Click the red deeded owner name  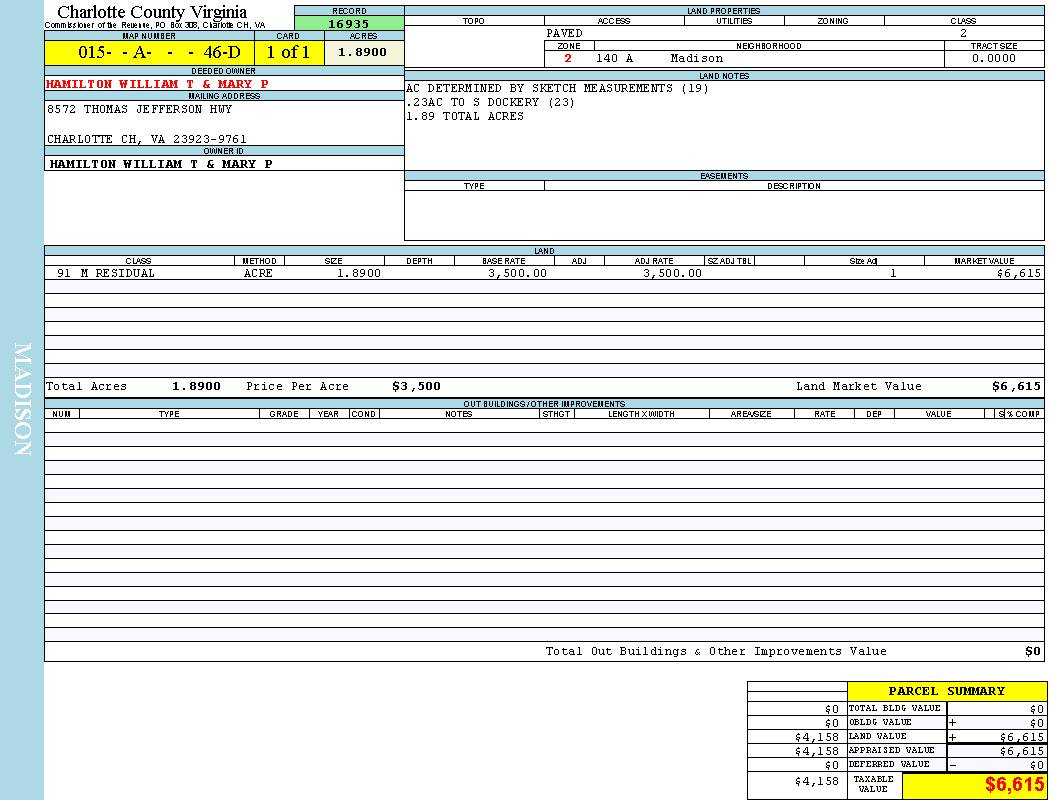coord(157,84)
